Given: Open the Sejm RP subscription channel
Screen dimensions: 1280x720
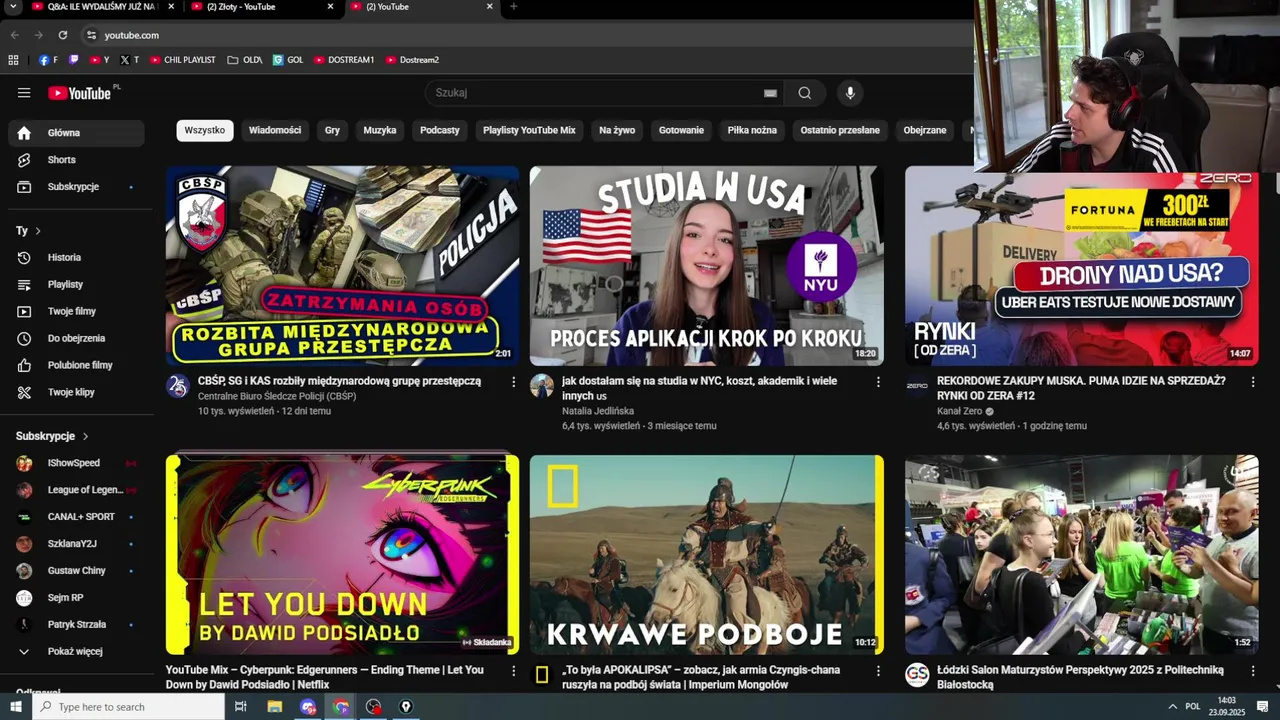Looking at the screenshot, I should [x=77, y=597].
